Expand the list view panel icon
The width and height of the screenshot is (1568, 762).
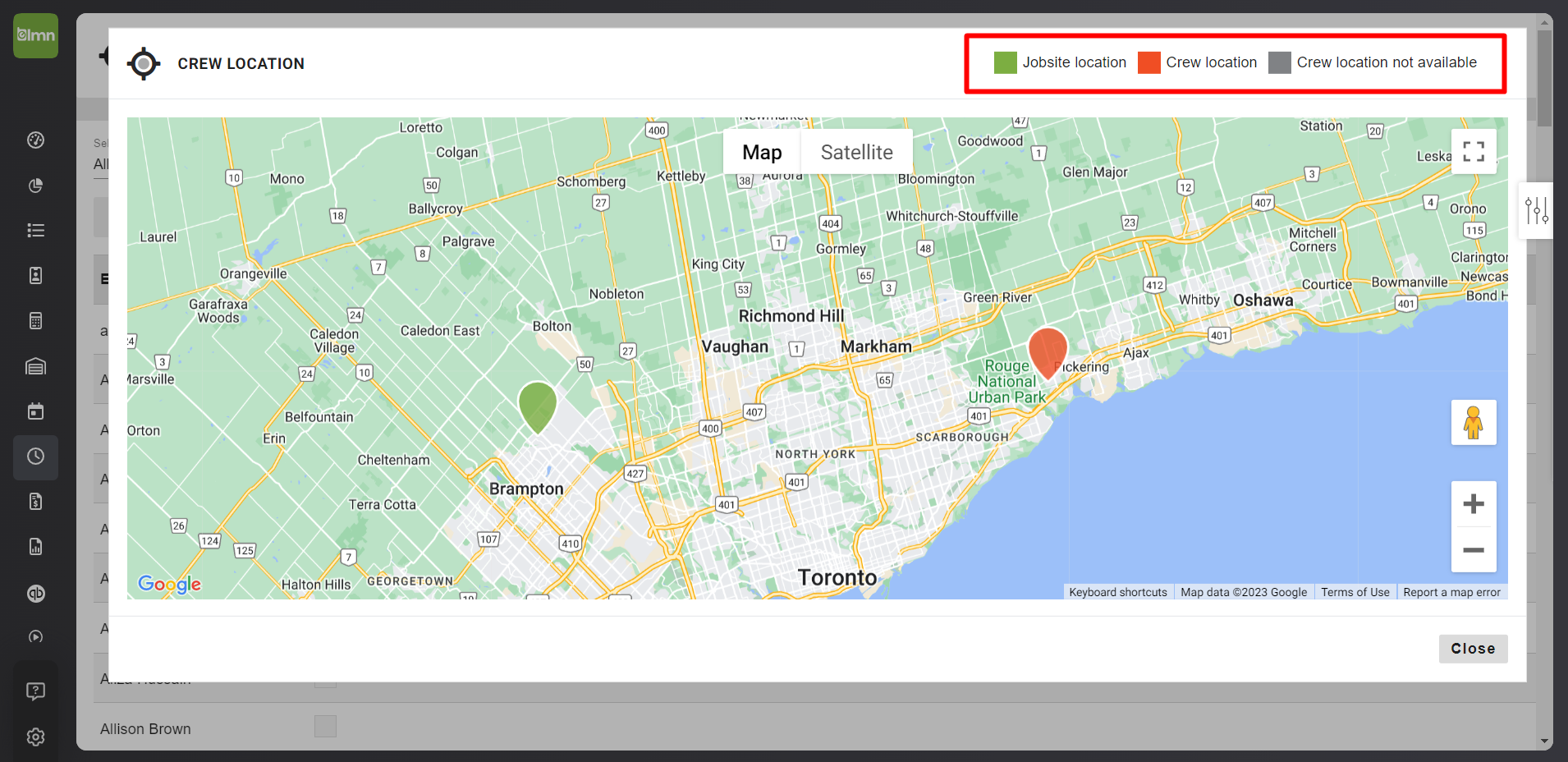click(x=35, y=230)
